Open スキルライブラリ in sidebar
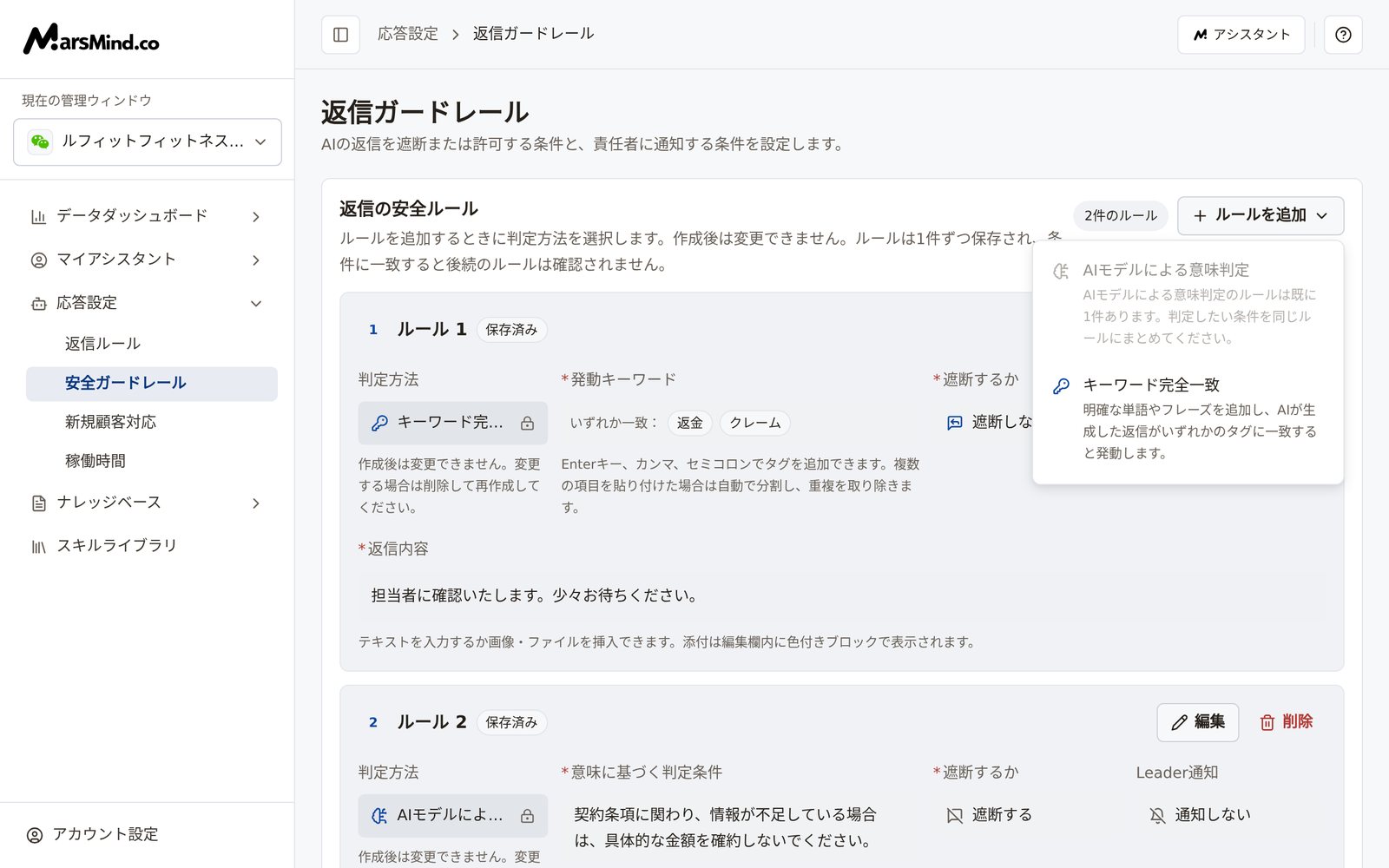1389x868 pixels. (148, 546)
